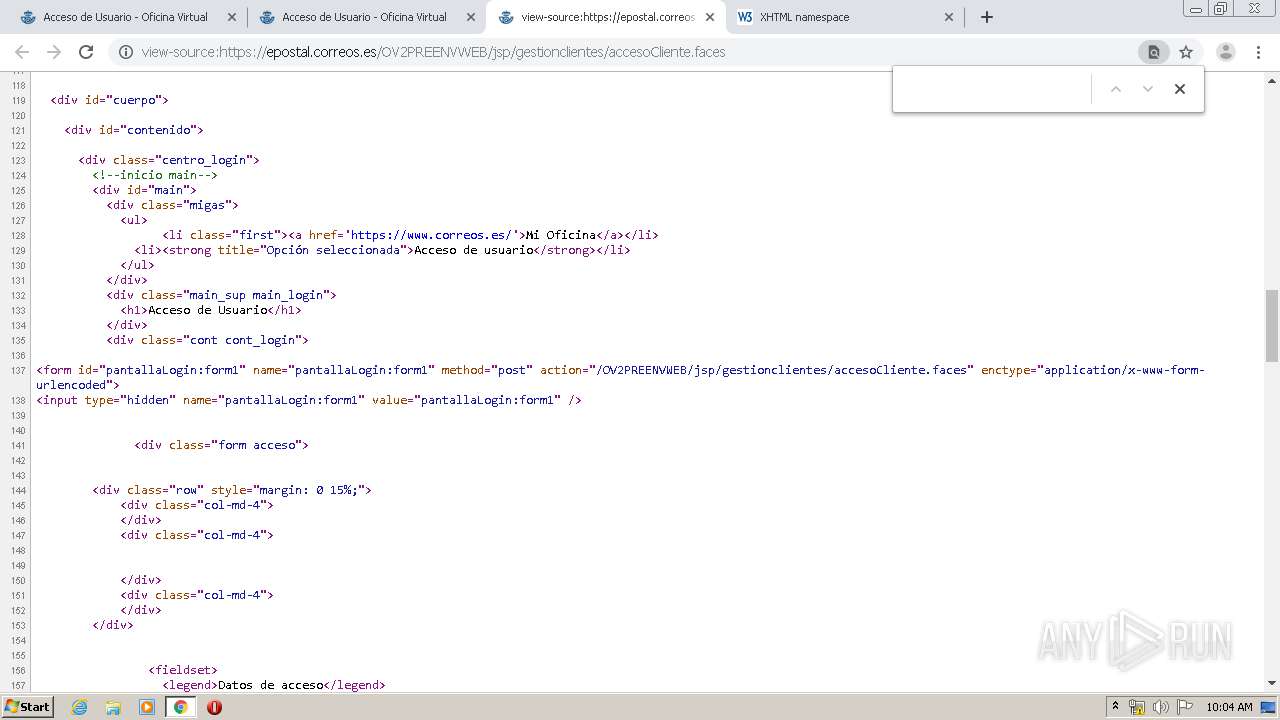Click the col-md-4 div on line 151

[197, 595]
